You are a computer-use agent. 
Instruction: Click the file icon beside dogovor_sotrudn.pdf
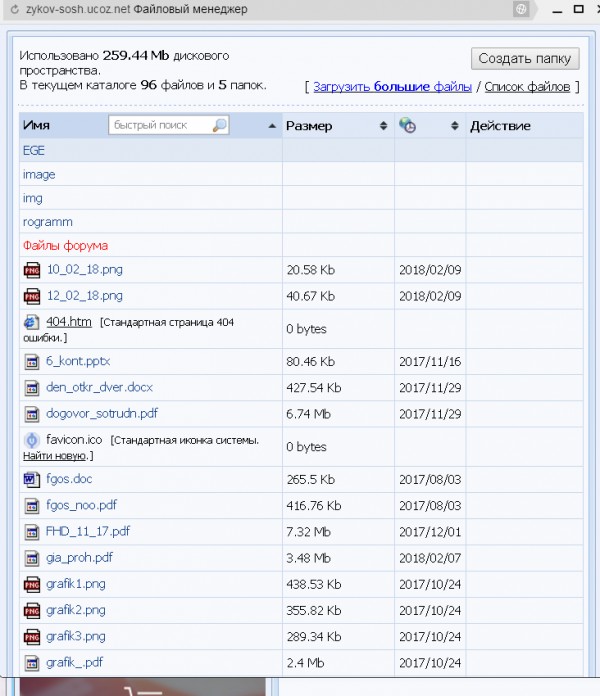pyautogui.click(x=32, y=414)
